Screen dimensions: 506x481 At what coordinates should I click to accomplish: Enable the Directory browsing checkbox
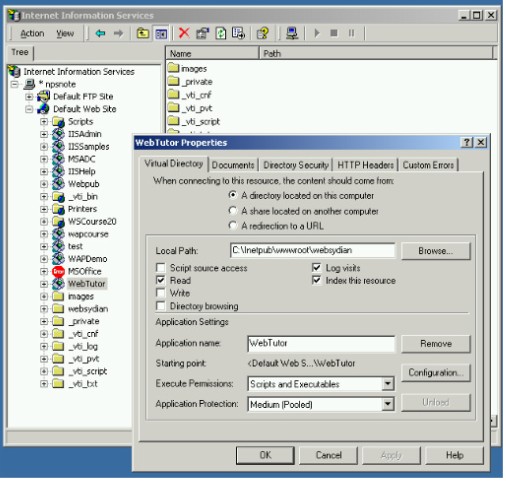coord(161,306)
